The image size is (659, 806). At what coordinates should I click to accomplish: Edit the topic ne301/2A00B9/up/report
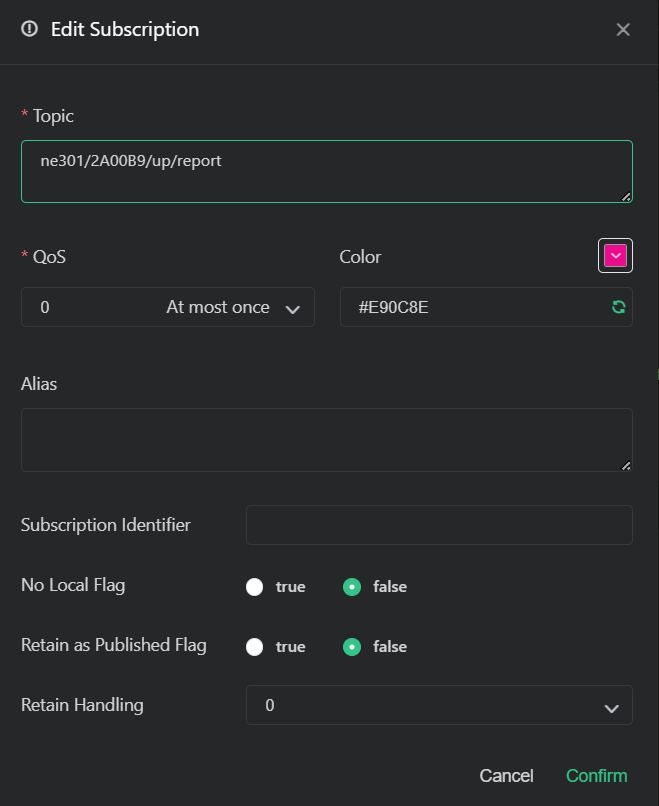click(326, 170)
